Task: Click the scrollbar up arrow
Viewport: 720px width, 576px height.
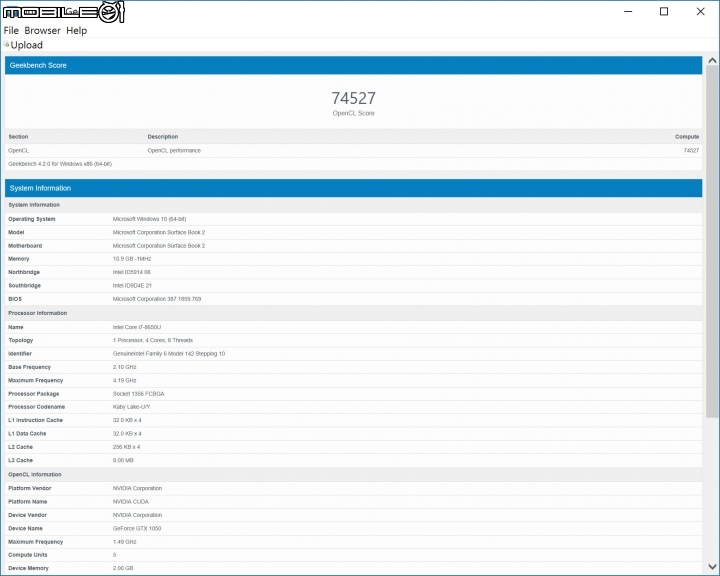Action: 712,60
